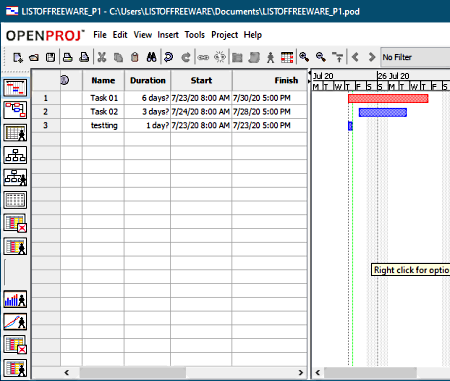
Task: Select the Task 01 name cell
Action: coord(104,98)
